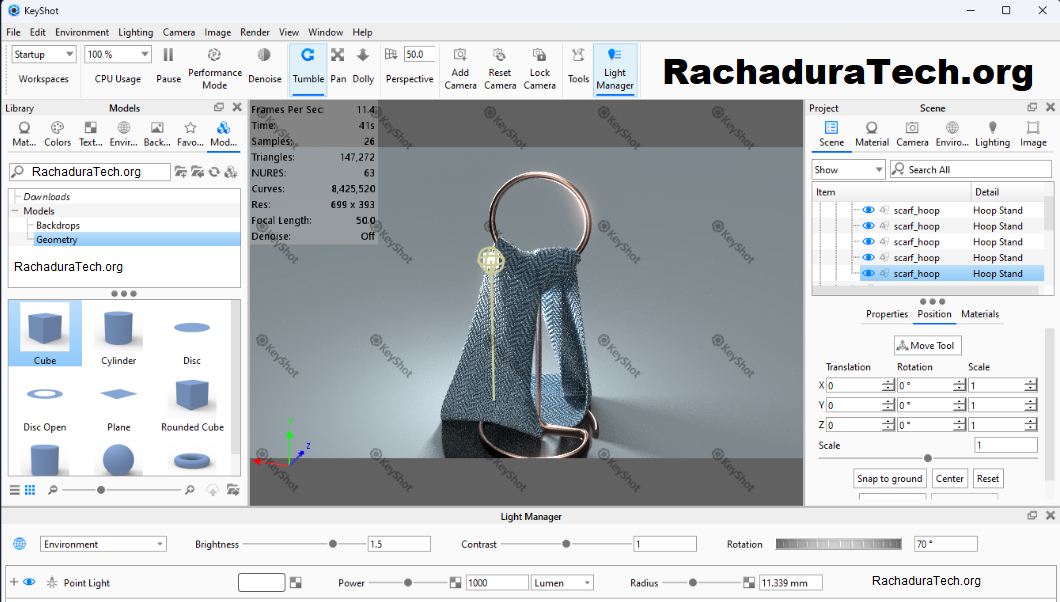The image size is (1060, 602).
Task: Click the Center button
Action: pos(949,478)
